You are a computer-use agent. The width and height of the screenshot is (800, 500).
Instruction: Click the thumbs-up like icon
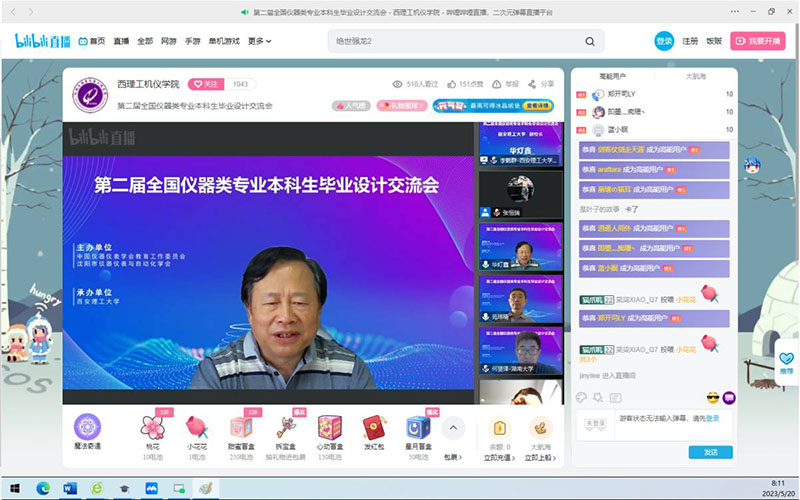(452, 84)
